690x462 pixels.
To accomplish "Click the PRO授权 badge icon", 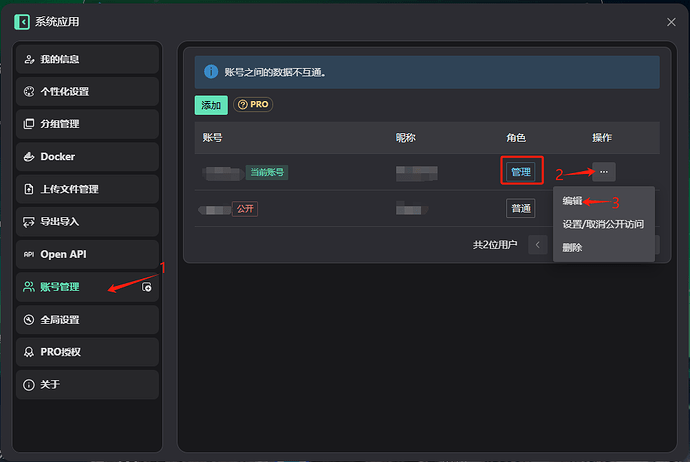I will [x=29, y=352].
